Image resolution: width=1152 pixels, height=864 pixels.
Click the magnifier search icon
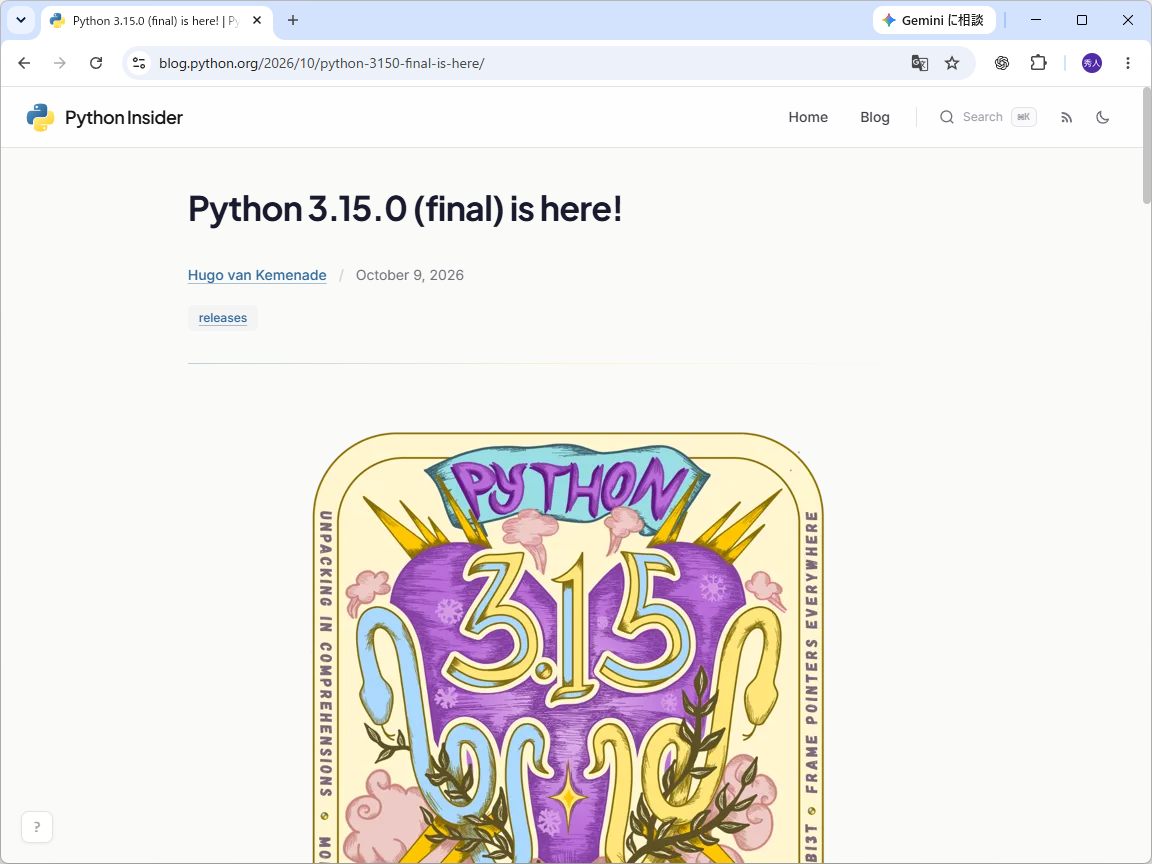(947, 118)
